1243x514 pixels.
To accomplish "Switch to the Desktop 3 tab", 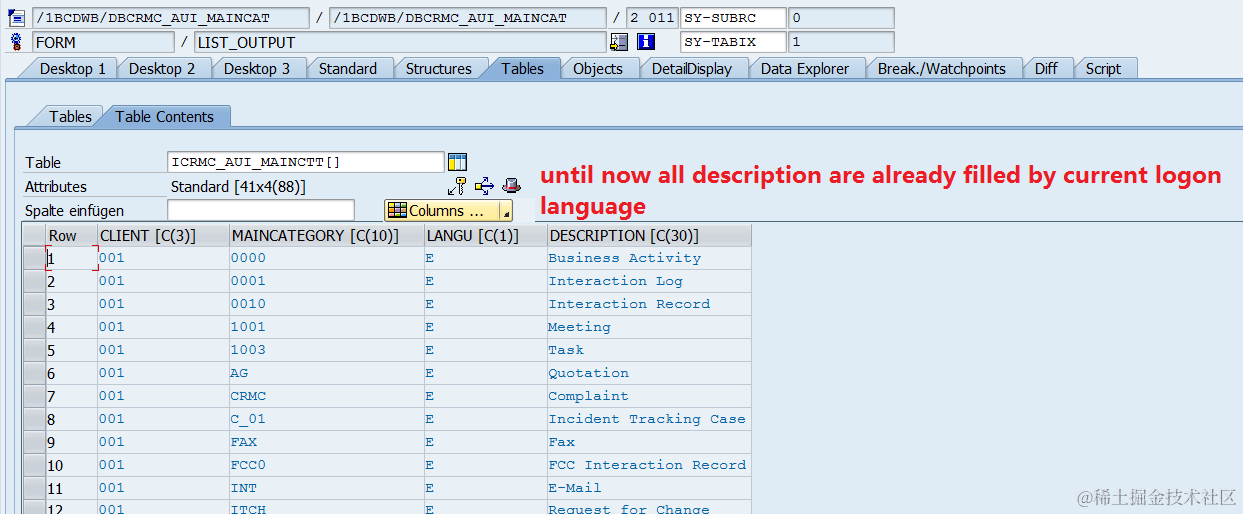I will pyautogui.click(x=257, y=68).
